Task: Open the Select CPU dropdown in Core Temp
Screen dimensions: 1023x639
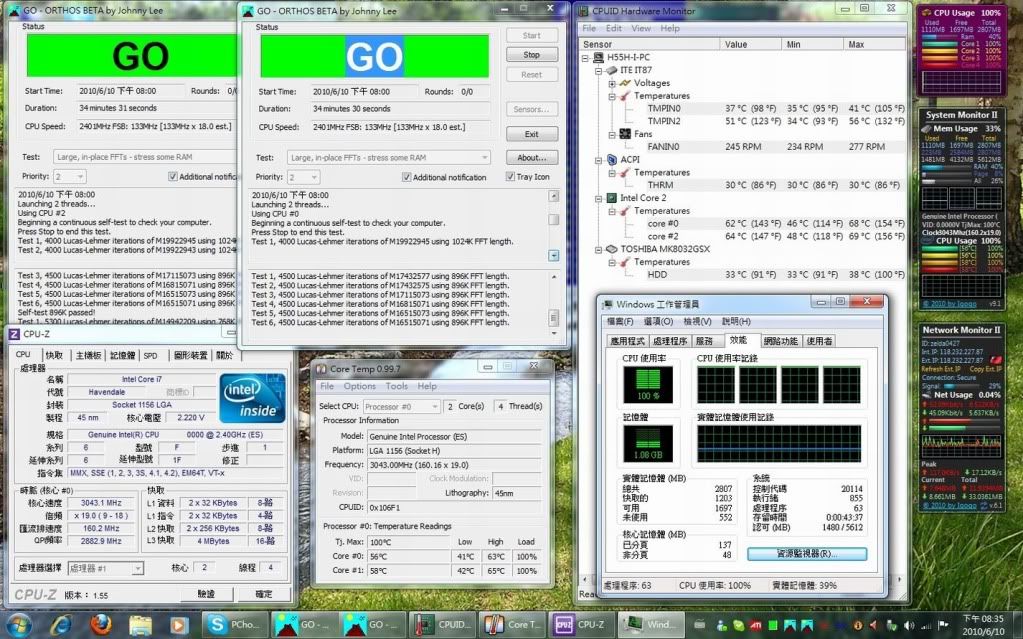Action: click(x=401, y=407)
